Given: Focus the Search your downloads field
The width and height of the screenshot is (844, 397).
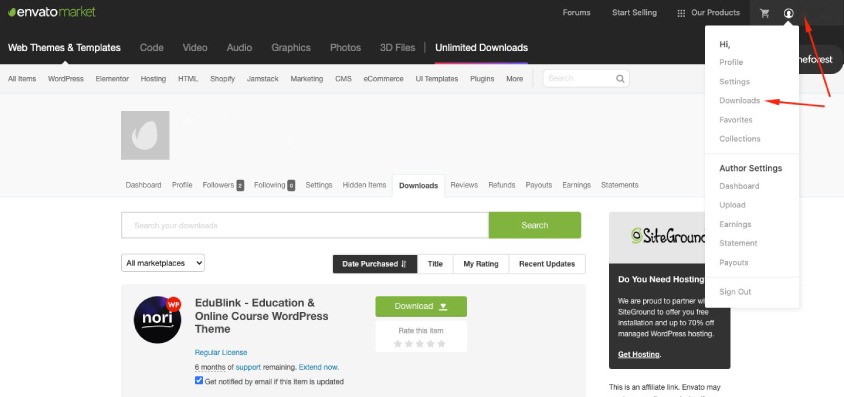Looking at the screenshot, I should [305, 225].
